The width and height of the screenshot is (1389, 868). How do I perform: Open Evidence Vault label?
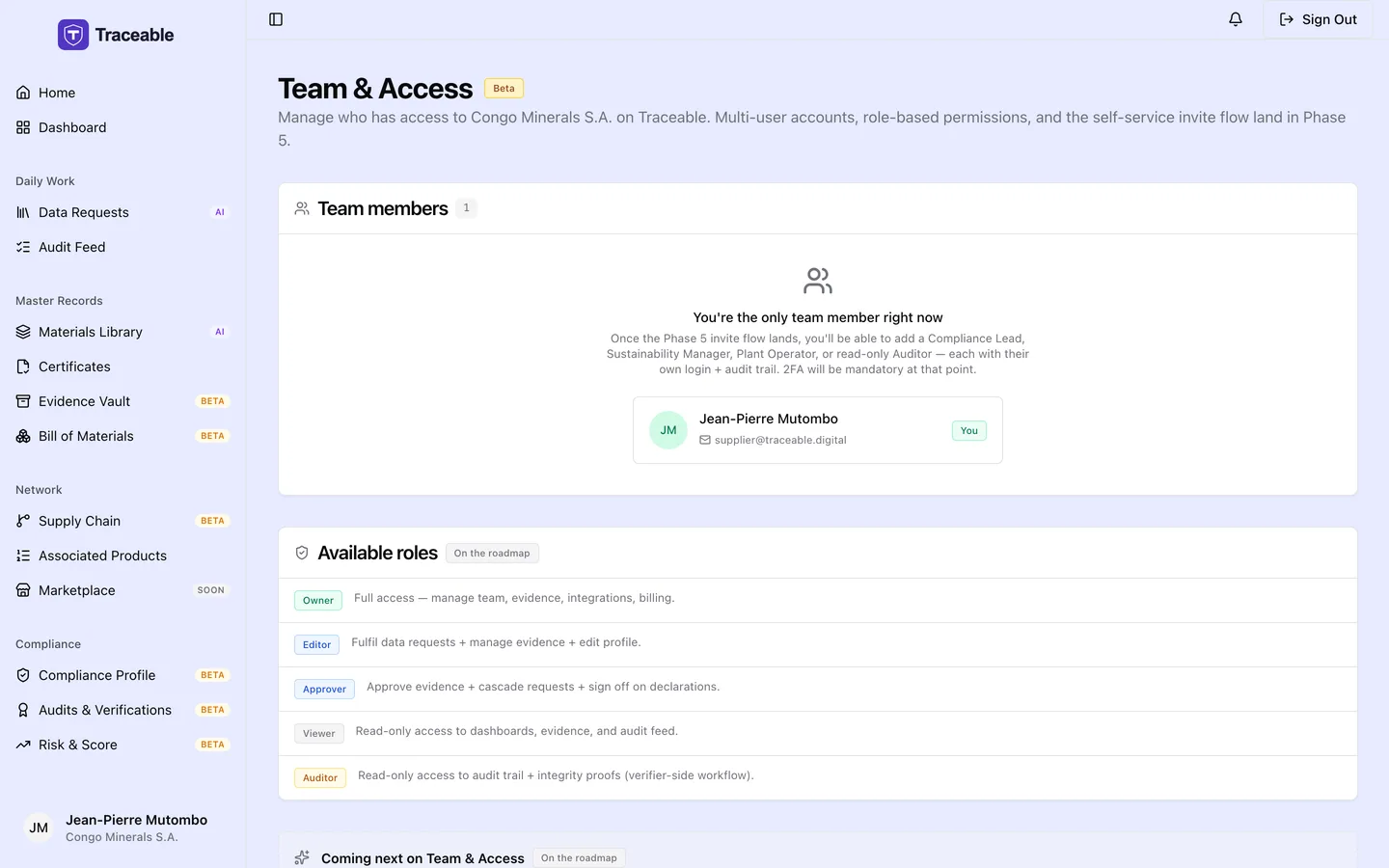(85, 401)
